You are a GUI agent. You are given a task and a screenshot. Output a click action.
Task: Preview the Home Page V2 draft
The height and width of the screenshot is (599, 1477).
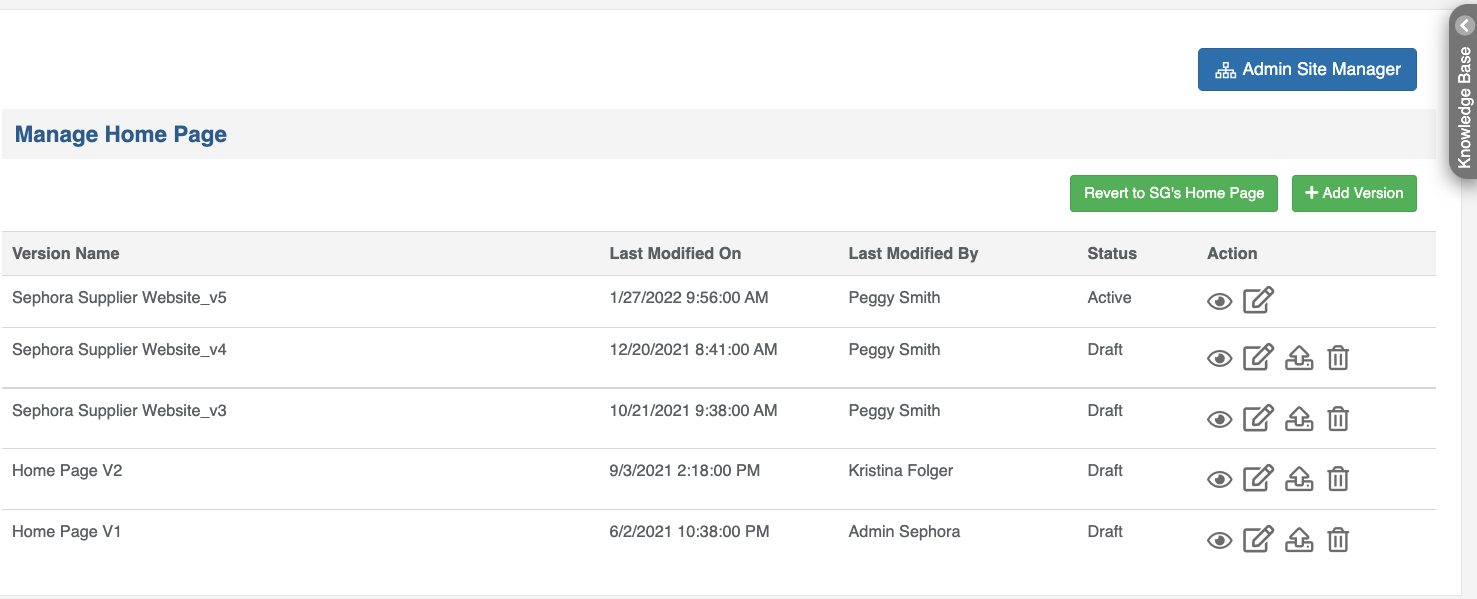[x=1219, y=480]
